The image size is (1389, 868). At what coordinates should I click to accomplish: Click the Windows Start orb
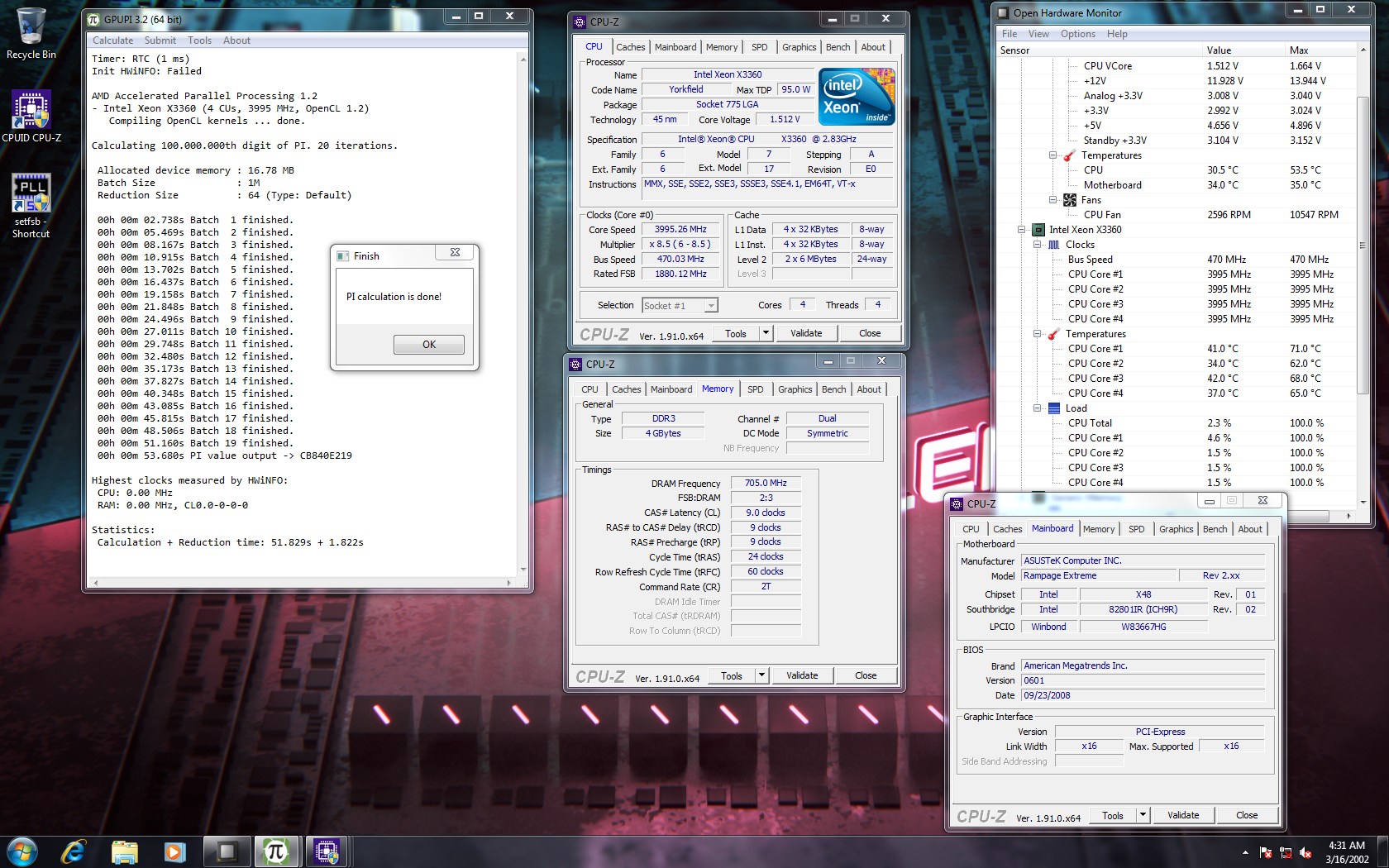point(21,851)
